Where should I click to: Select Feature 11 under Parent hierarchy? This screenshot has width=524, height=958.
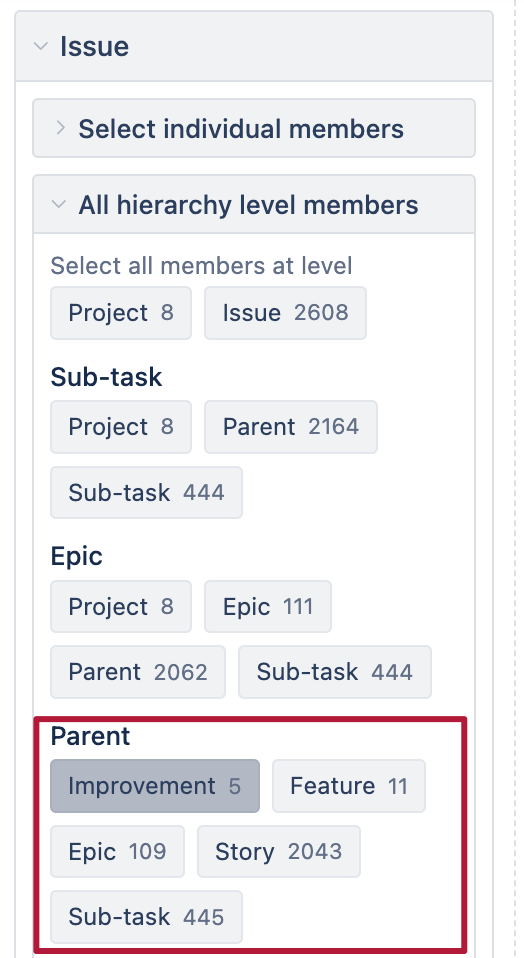(x=349, y=786)
